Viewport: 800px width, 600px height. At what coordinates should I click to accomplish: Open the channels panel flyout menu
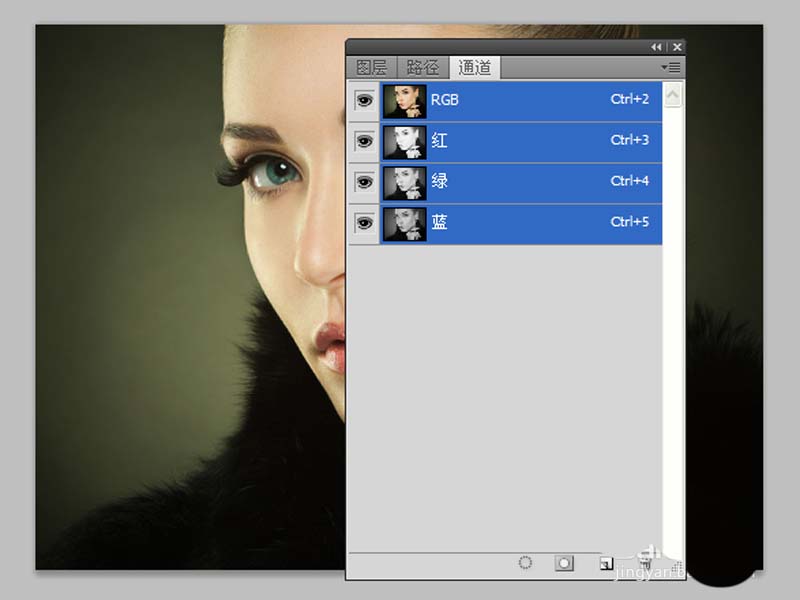point(672,67)
